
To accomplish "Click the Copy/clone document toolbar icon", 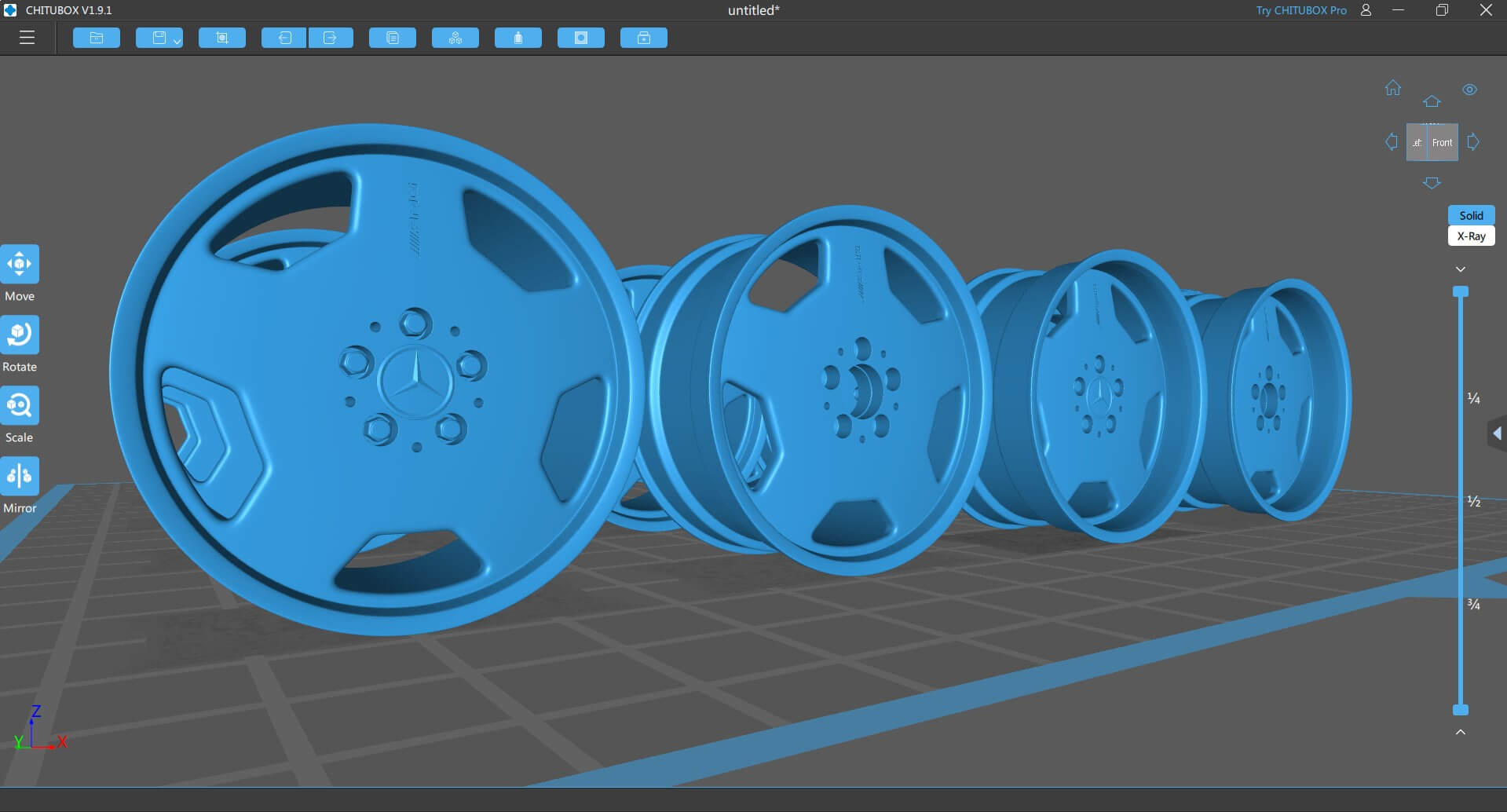I will coord(393,38).
